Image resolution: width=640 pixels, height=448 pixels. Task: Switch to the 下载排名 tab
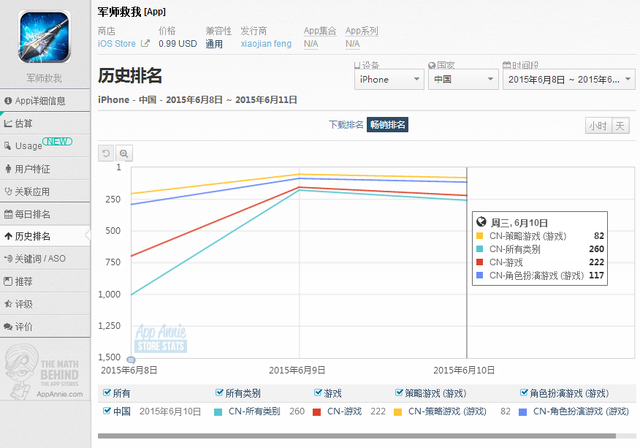click(346, 125)
